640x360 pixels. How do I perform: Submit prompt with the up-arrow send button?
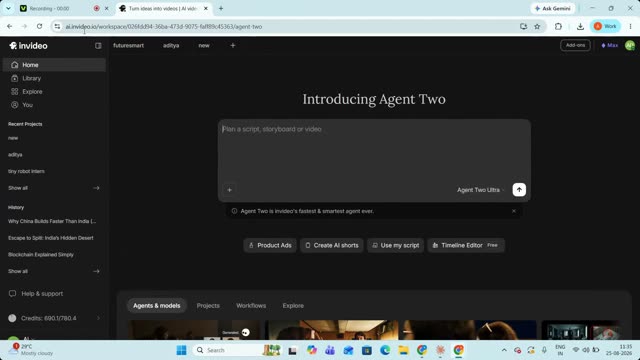(x=519, y=189)
